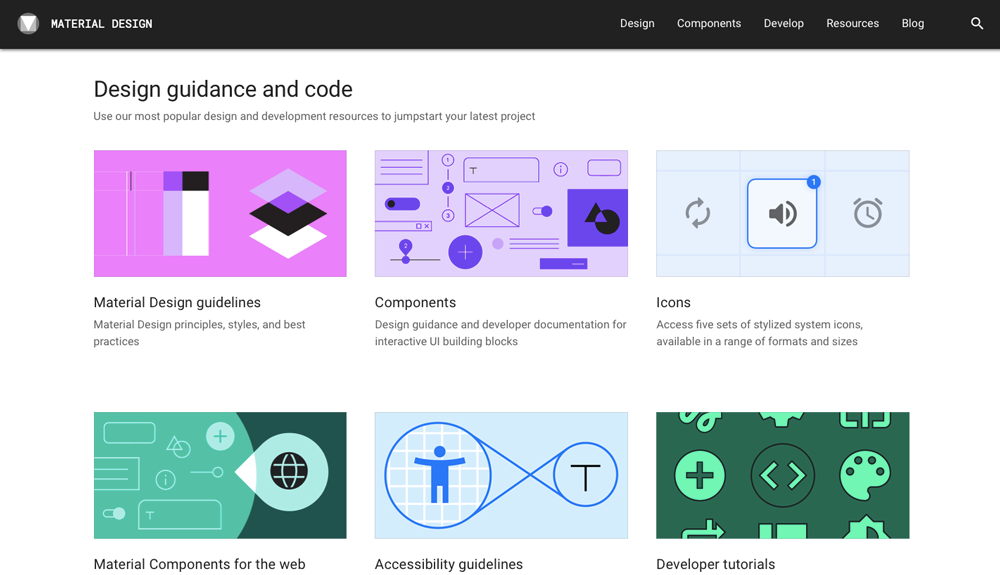
Task: Click the palette icon in tutorials card
Action: [865, 476]
